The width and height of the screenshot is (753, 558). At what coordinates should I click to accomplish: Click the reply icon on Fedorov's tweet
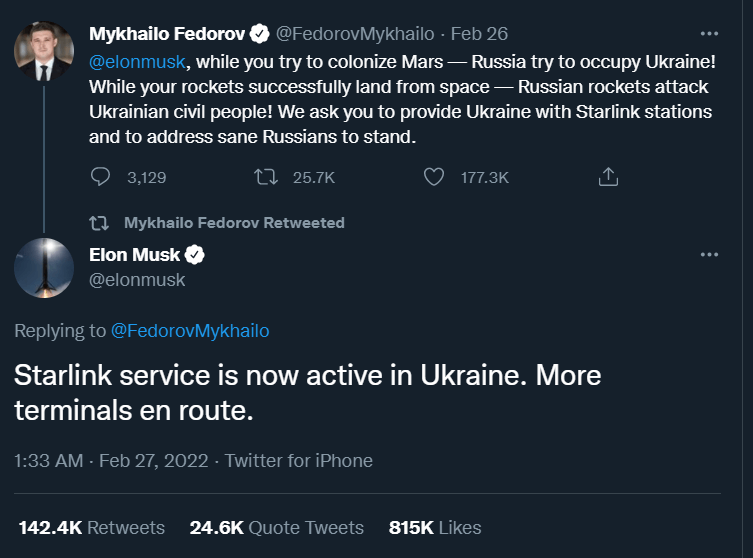coord(100,177)
